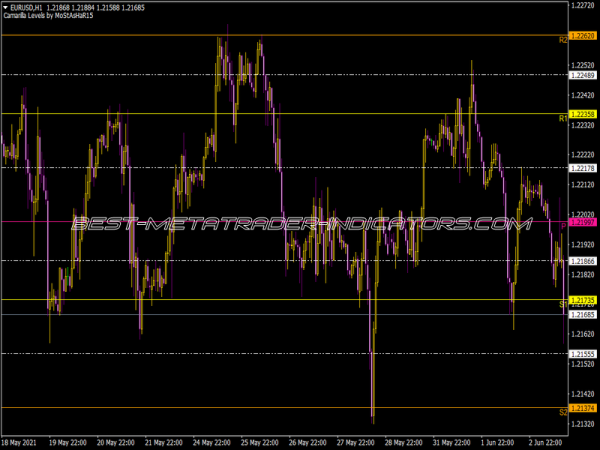Click the Best-MetaTrader-Indicators.com watermark

pyautogui.click(x=300, y=224)
